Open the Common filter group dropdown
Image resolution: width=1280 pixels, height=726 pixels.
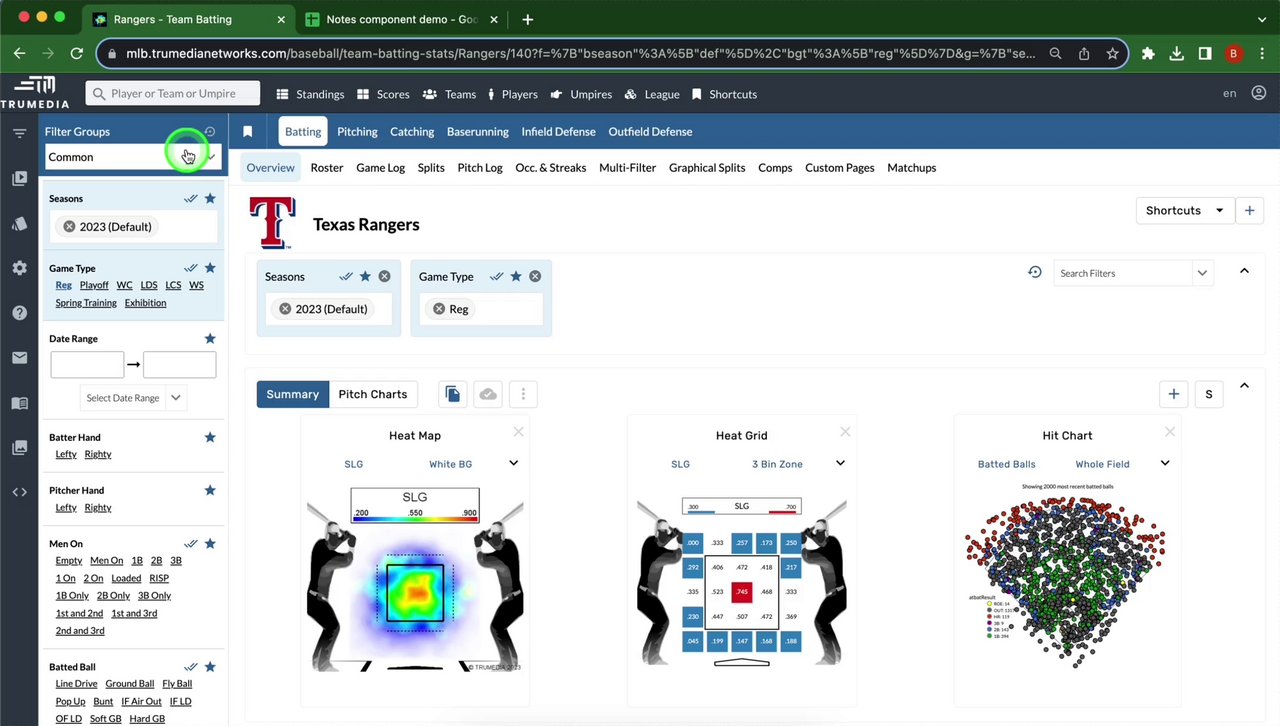(133, 157)
